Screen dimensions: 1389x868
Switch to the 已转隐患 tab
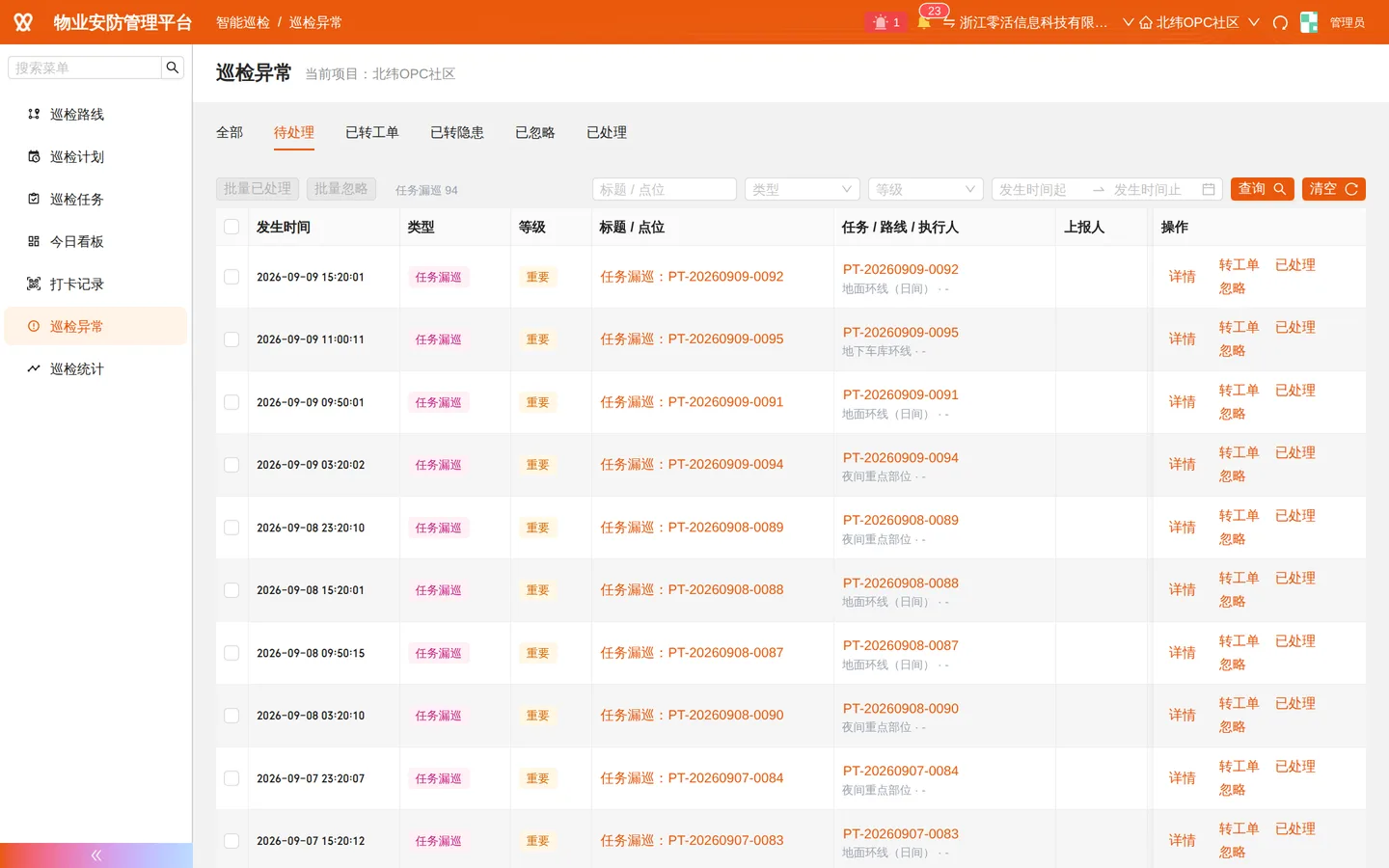pos(457,132)
